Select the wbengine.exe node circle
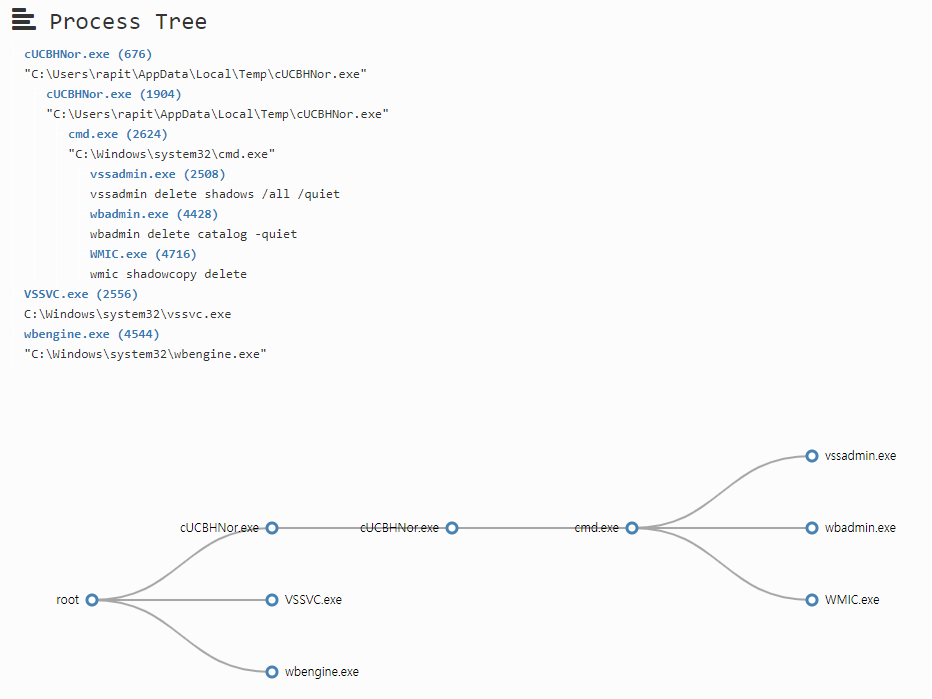The image size is (932, 699). click(x=272, y=672)
